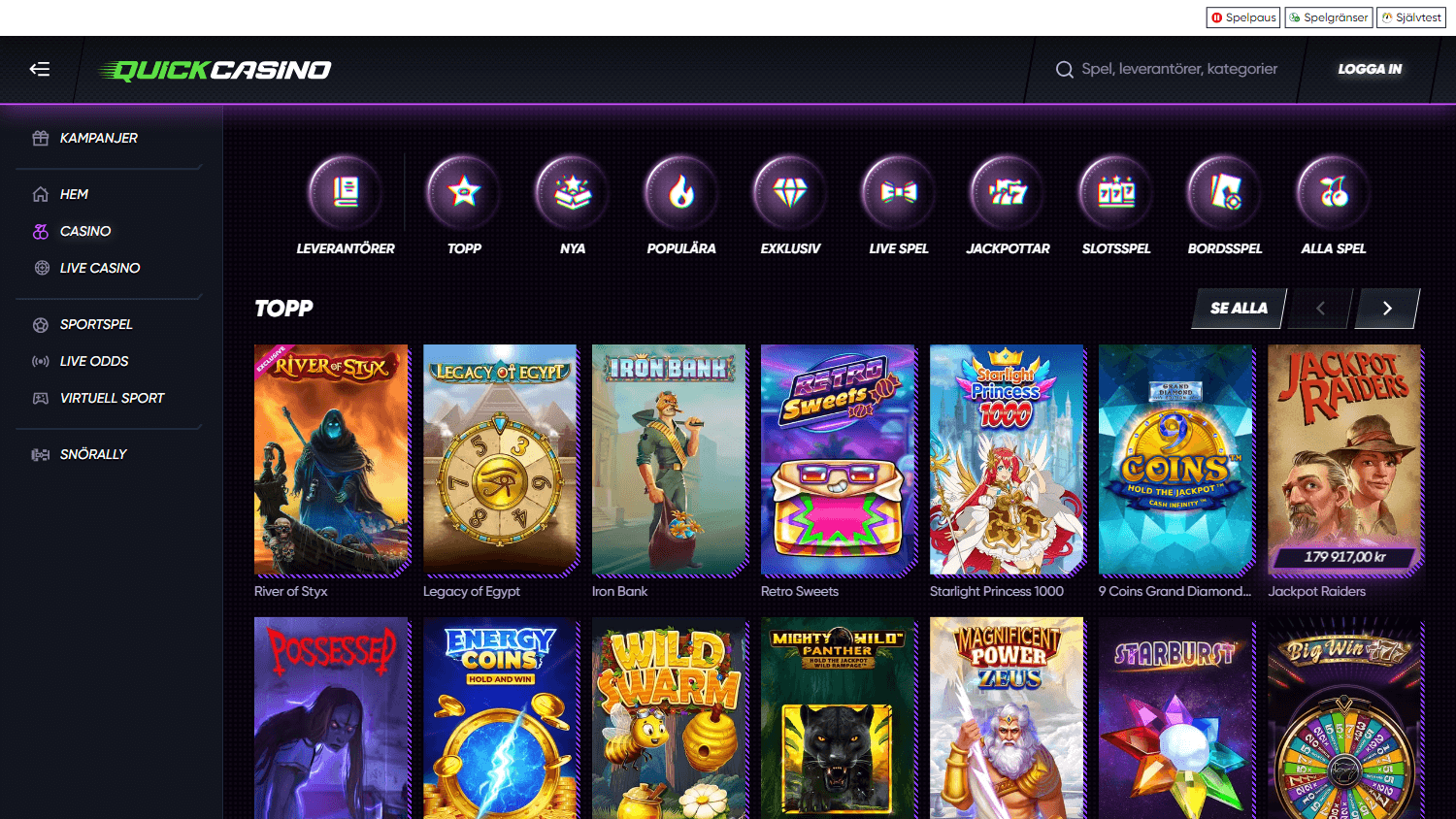This screenshot has height=819, width=1456.
Task: Open the Spelgränser link
Action: (1329, 17)
